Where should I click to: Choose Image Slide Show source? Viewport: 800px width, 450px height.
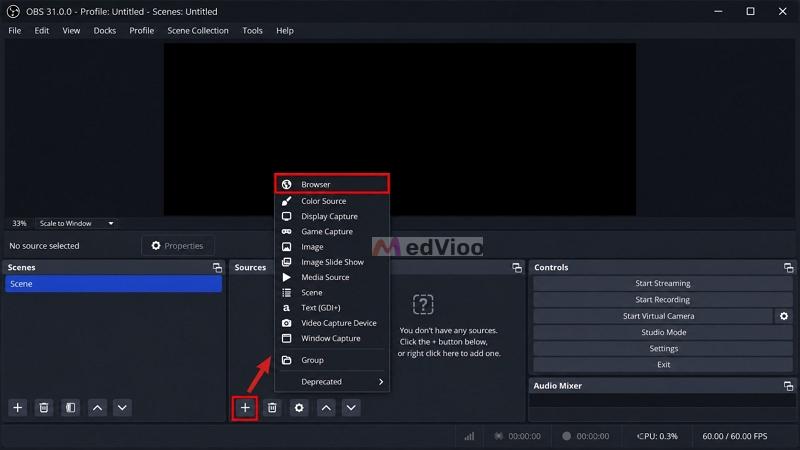point(332,262)
